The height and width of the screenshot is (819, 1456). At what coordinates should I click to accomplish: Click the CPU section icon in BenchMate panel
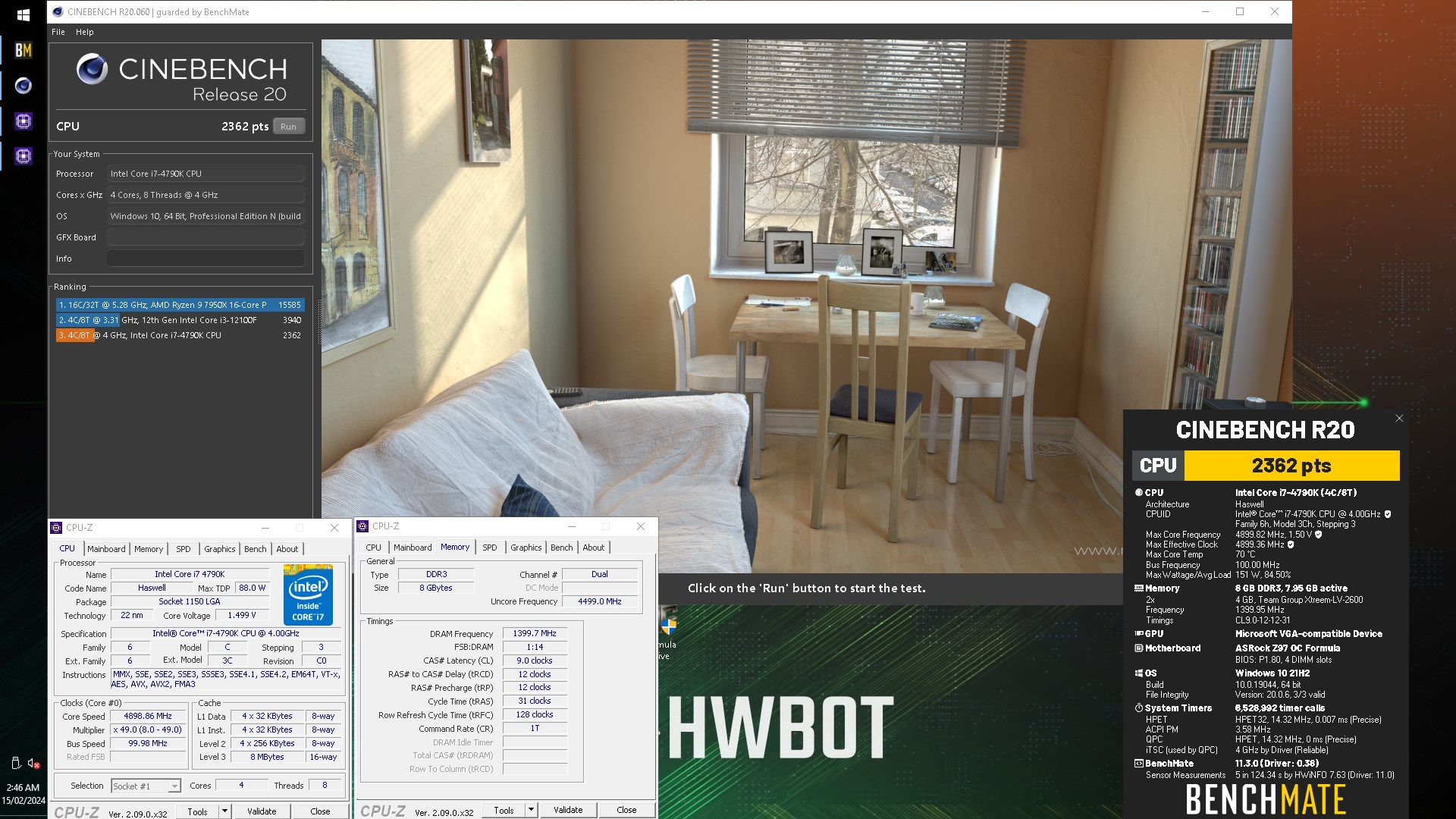tap(1138, 493)
